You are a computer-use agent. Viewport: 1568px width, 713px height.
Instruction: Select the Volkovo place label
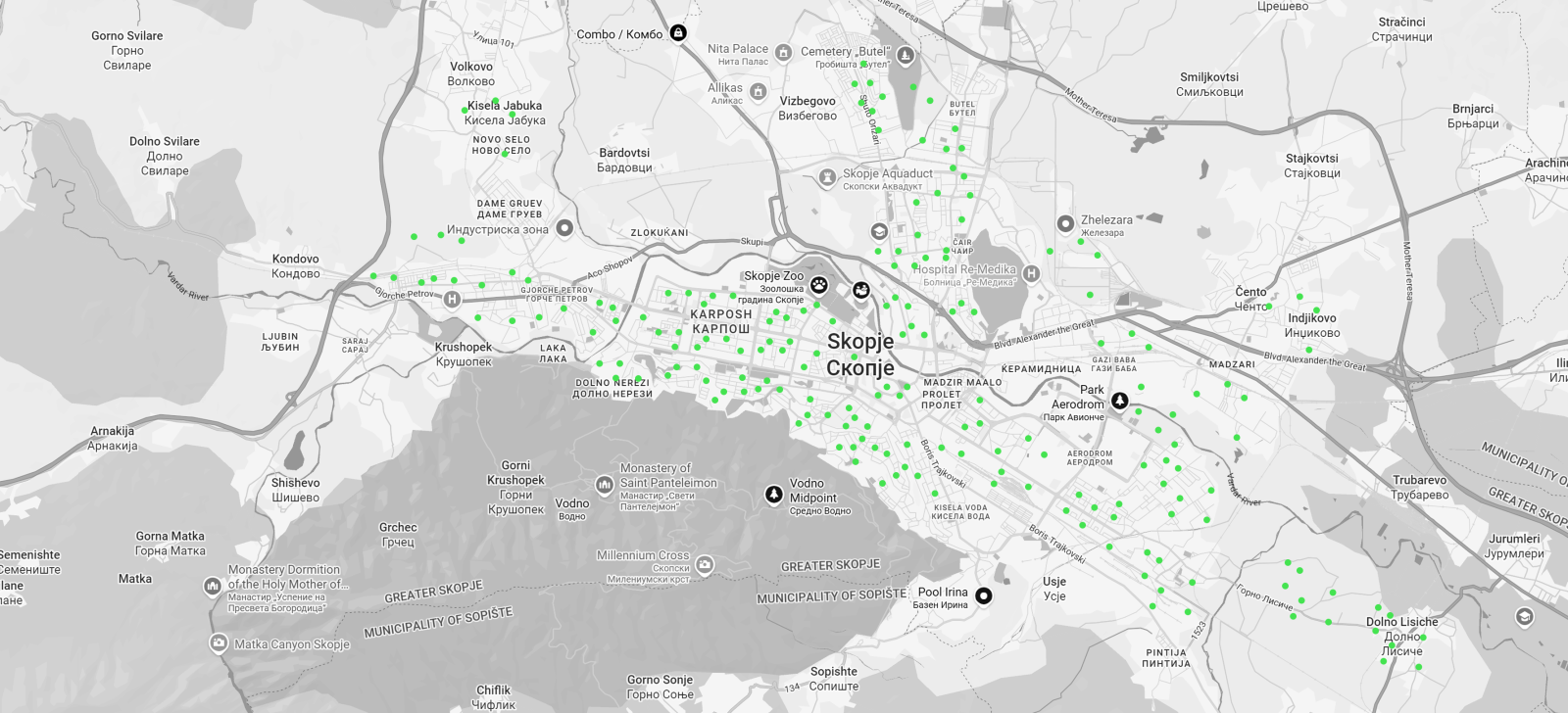[471, 73]
